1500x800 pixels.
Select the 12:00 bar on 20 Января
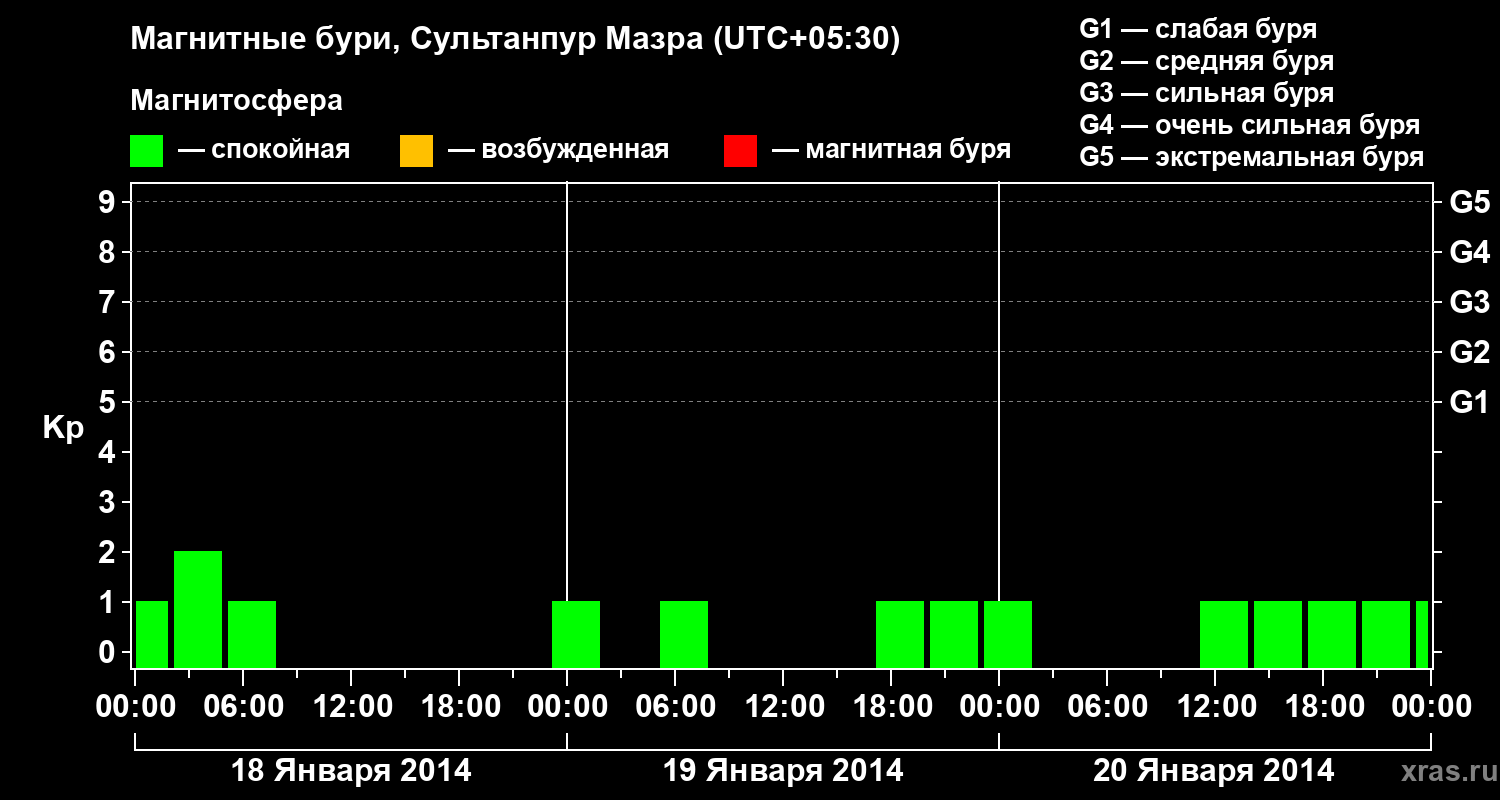pyautogui.click(x=1224, y=634)
